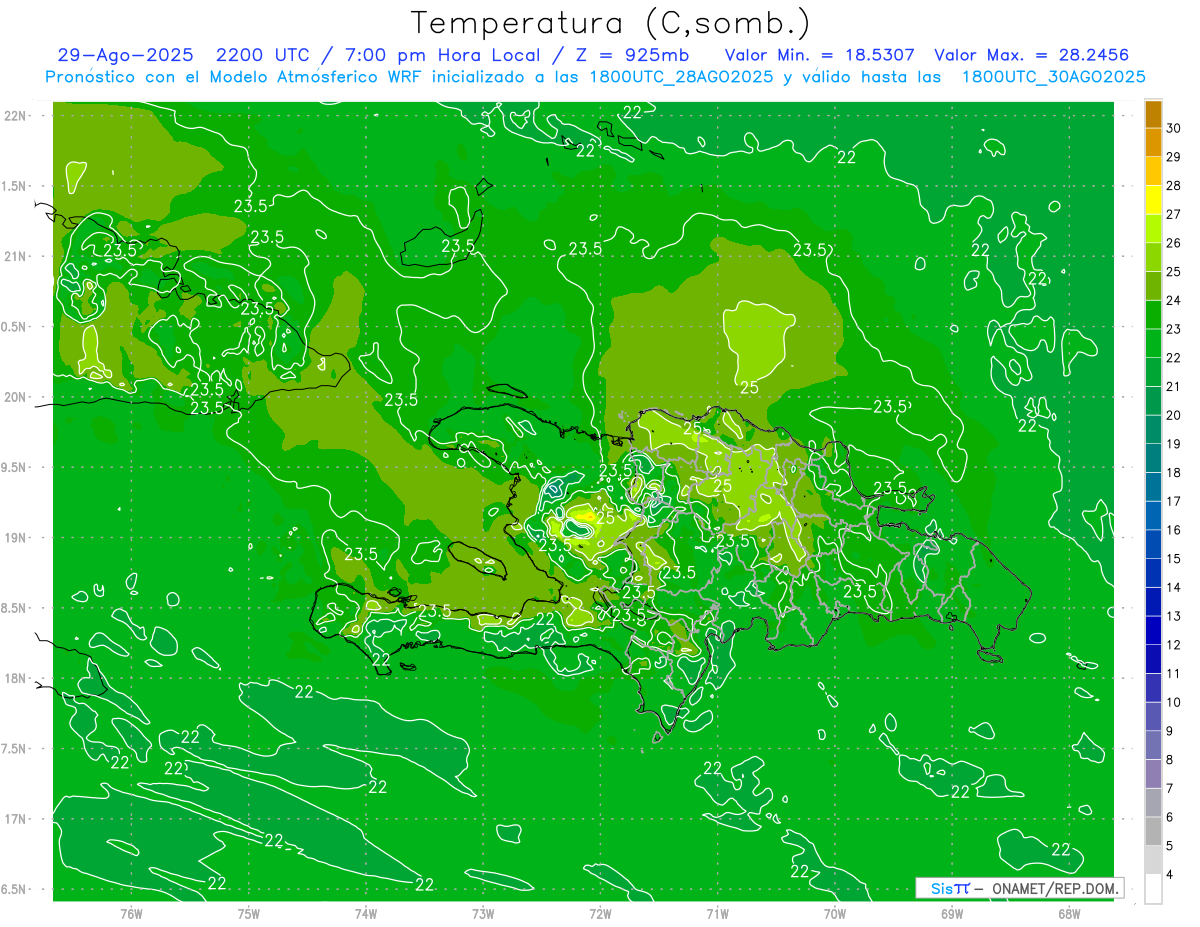
Task: Click the "7:00 pm Hora Local" text
Action: (442, 56)
